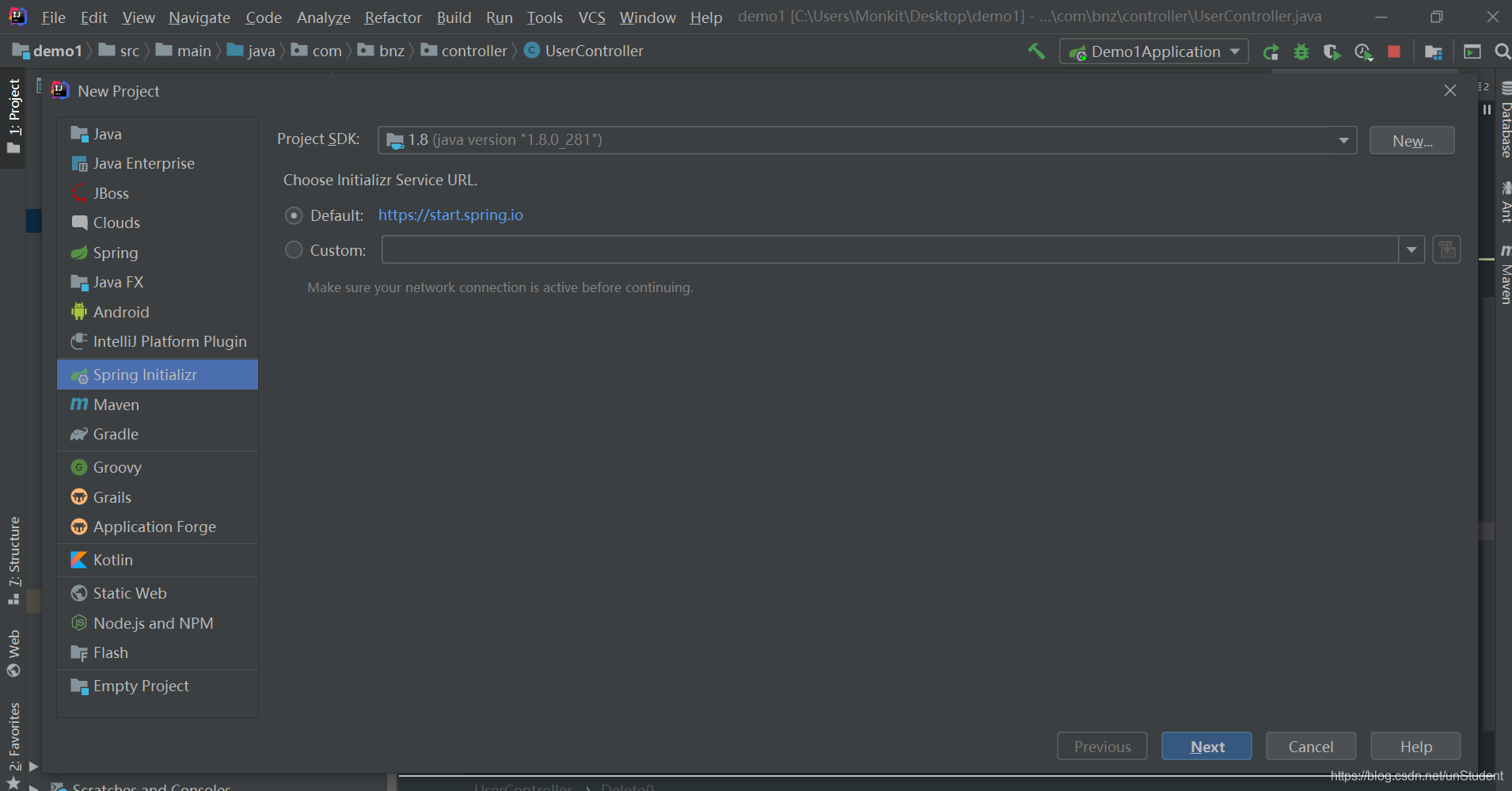This screenshot has width=1512, height=791.
Task: Choose JBoss in project list
Action: [158, 193]
